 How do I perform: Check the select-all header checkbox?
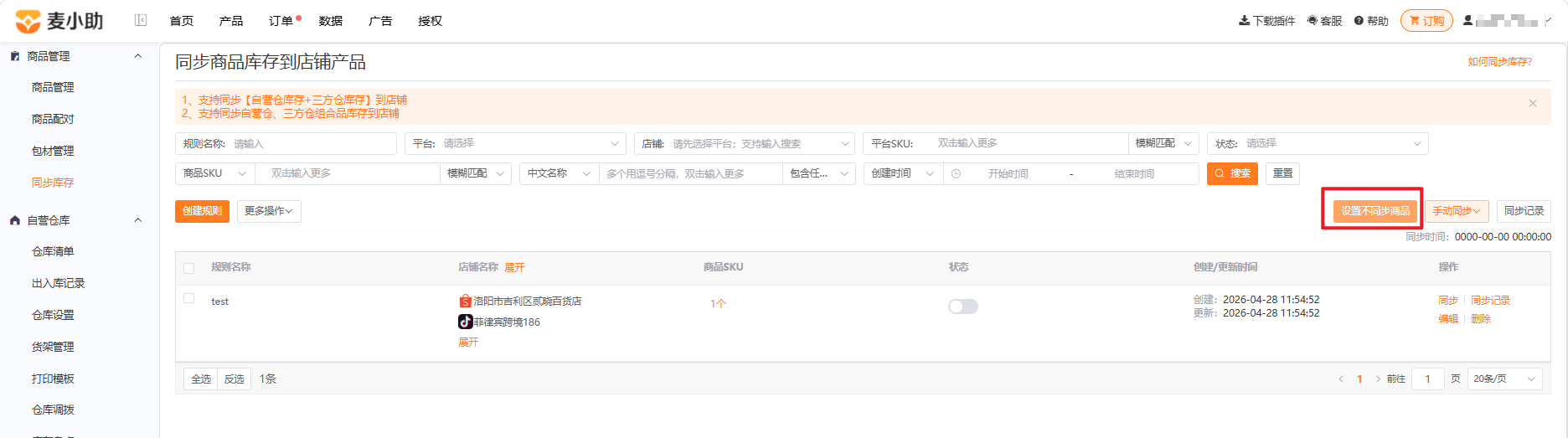[188, 268]
